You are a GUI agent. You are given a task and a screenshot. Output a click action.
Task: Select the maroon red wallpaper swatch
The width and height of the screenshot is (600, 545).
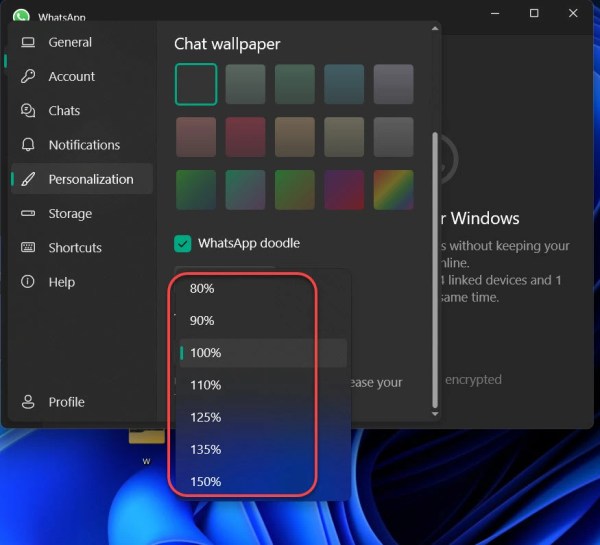coord(245,137)
